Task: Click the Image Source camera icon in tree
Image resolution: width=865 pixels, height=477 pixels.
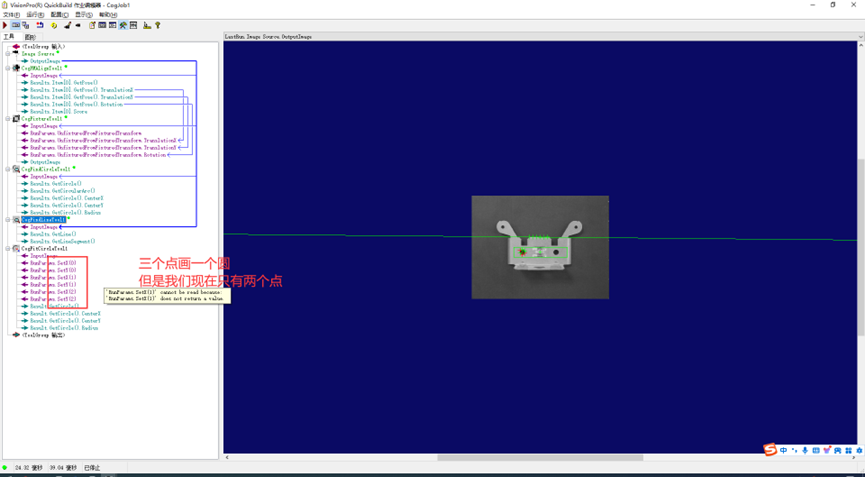Action: pyautogui.click(x=16, y=54)
